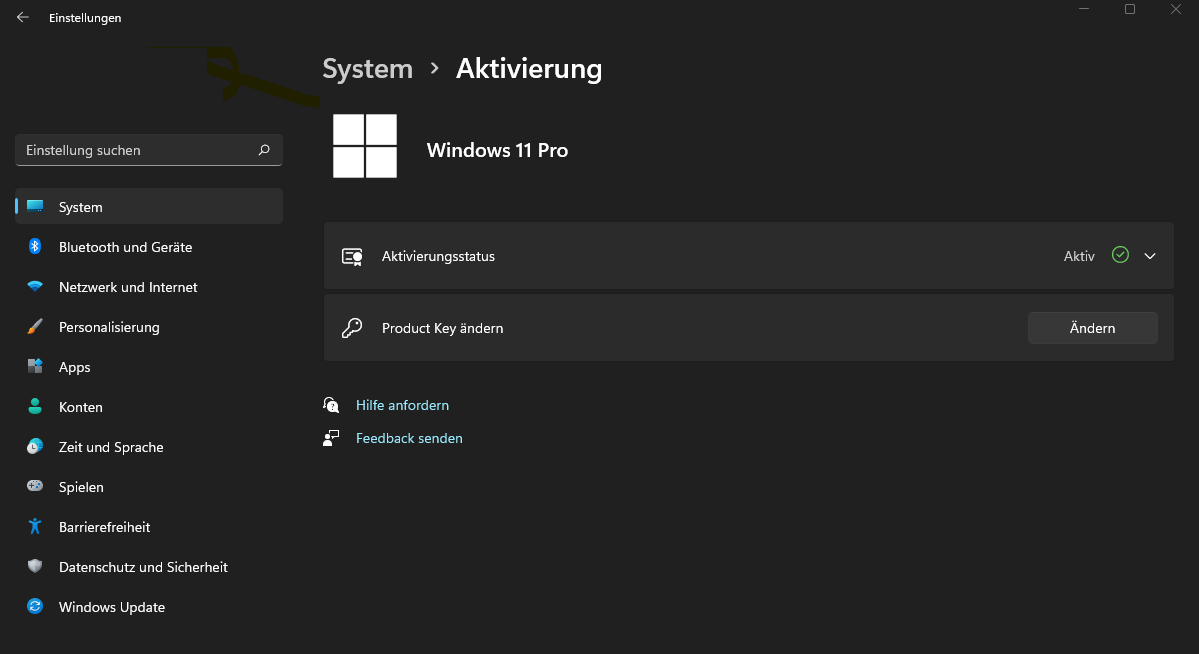1199x654 pixels.
Task: Open Konten settings
Action: (149, 407)
